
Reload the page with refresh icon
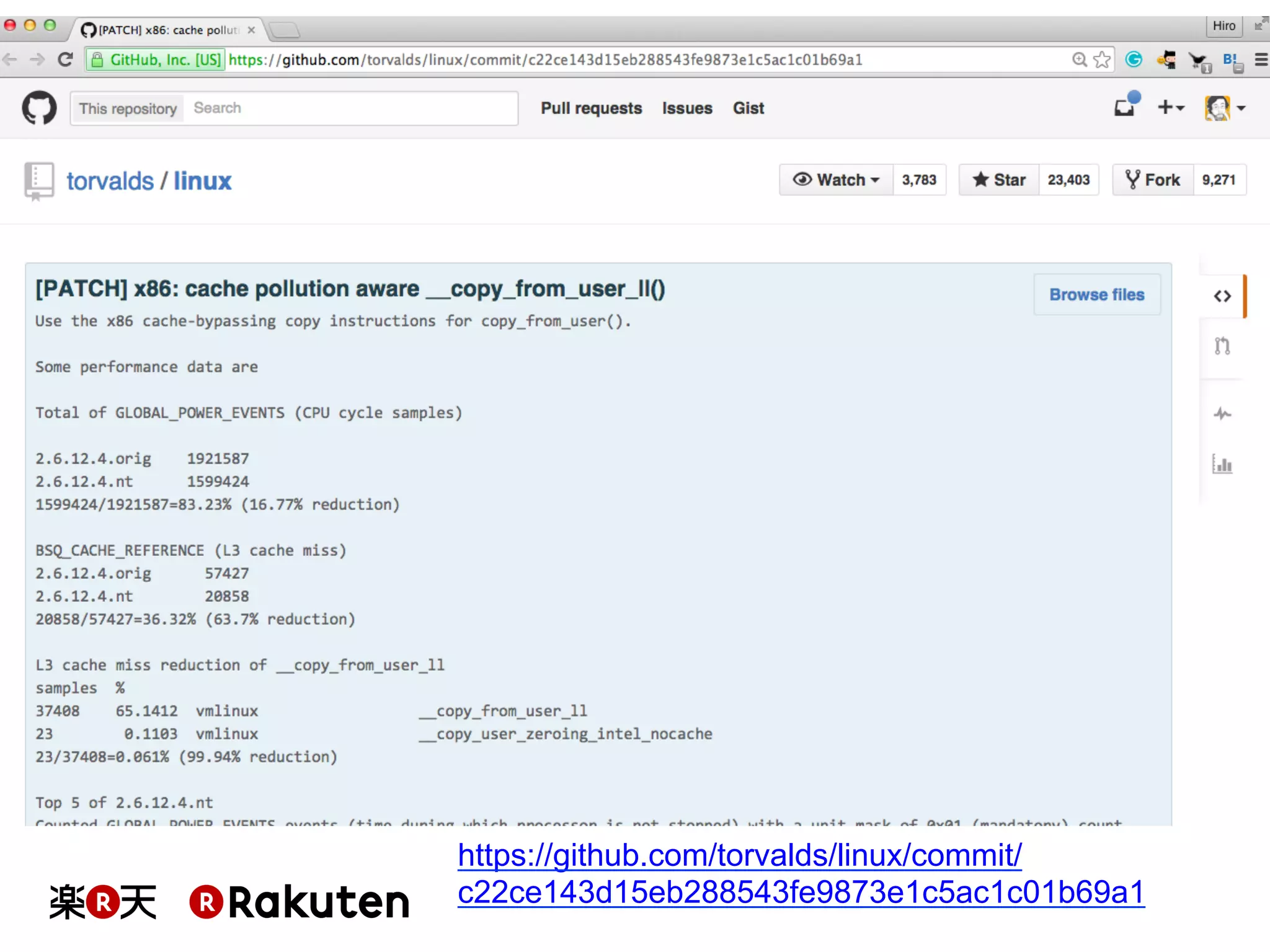click(x=65, y=59)
